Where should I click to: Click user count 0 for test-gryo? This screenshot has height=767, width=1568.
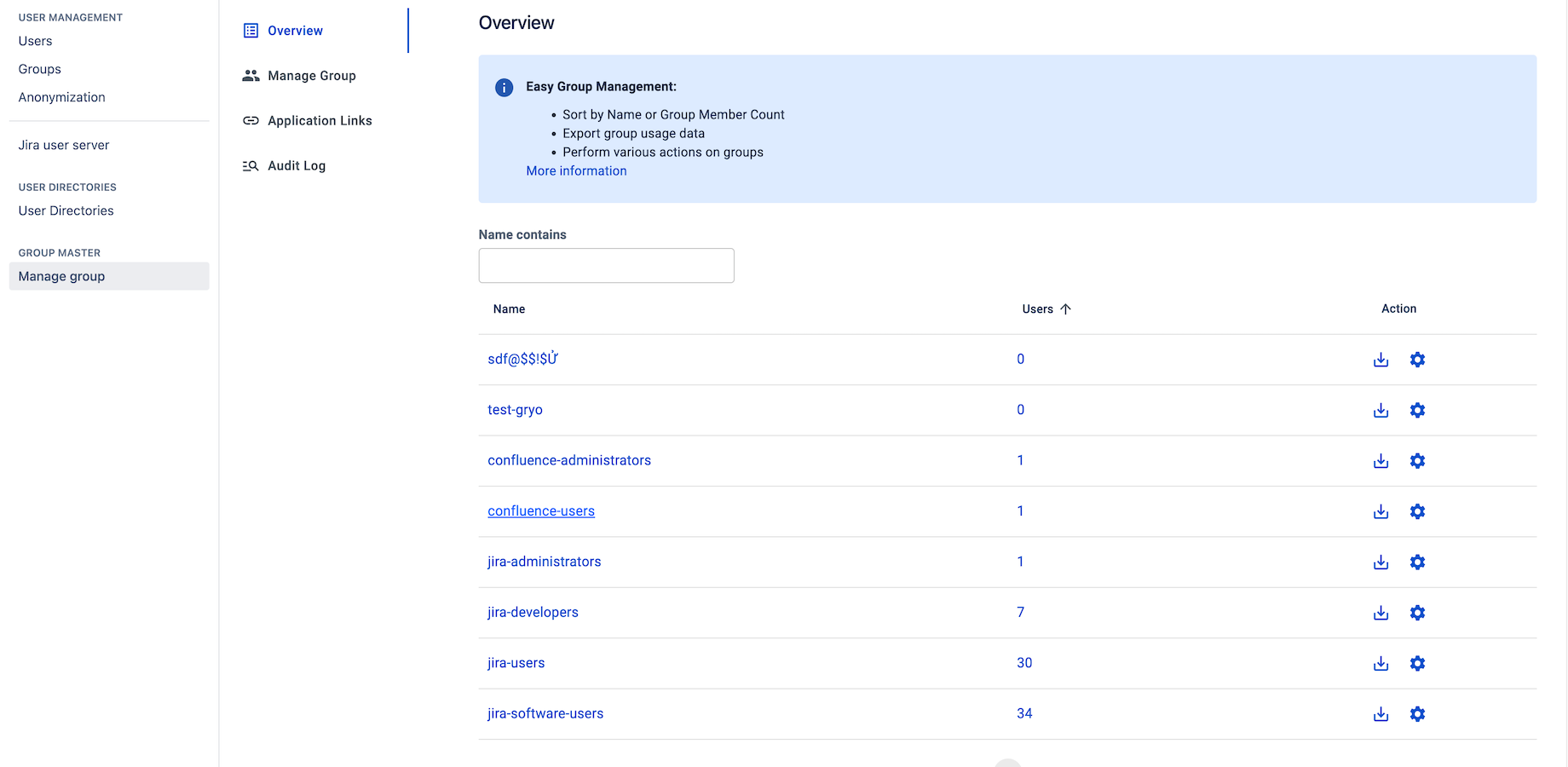(1020, 410)
